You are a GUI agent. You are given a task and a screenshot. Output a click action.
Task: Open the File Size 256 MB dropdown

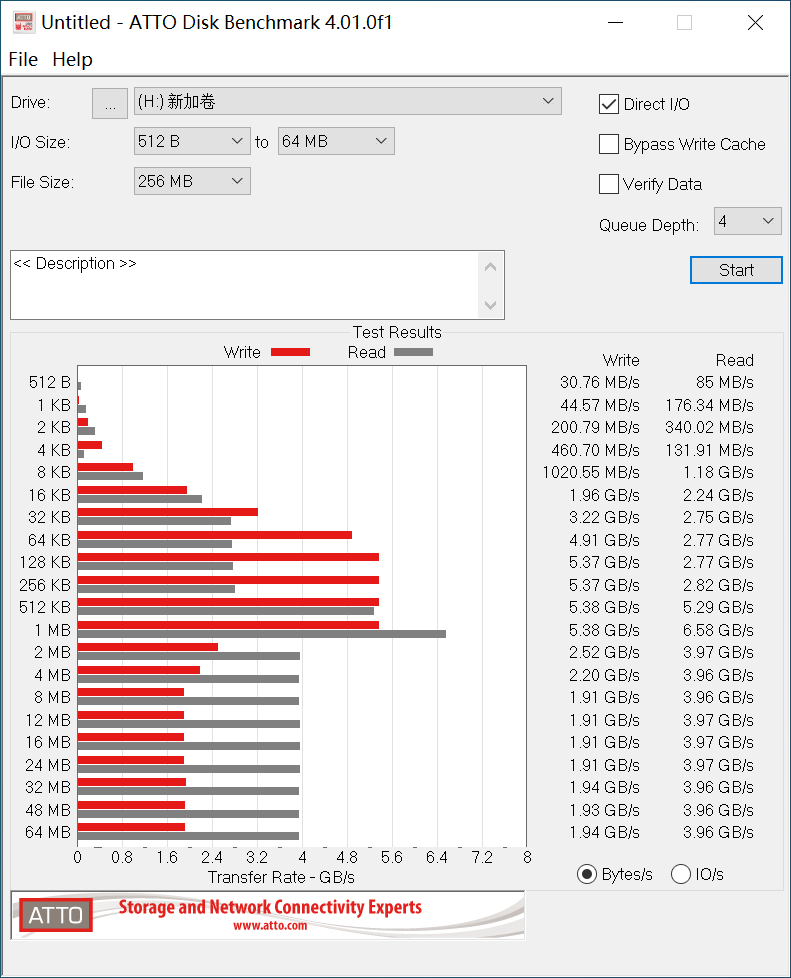[x=192, y=181]
